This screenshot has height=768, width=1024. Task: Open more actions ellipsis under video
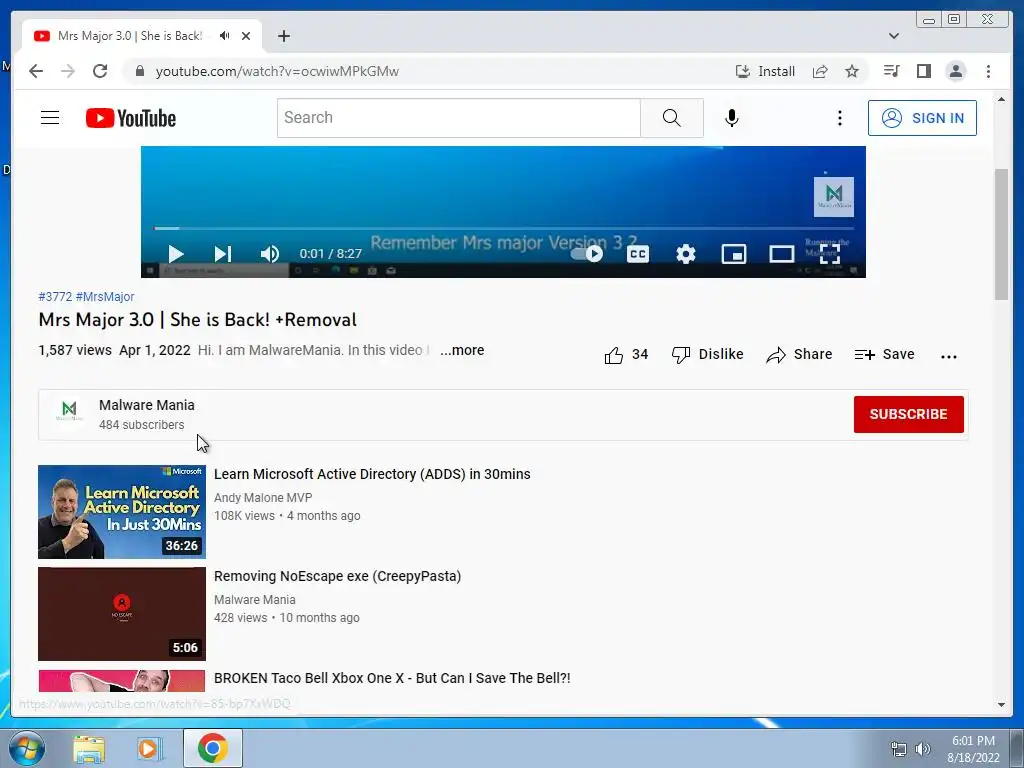point(949,356)
